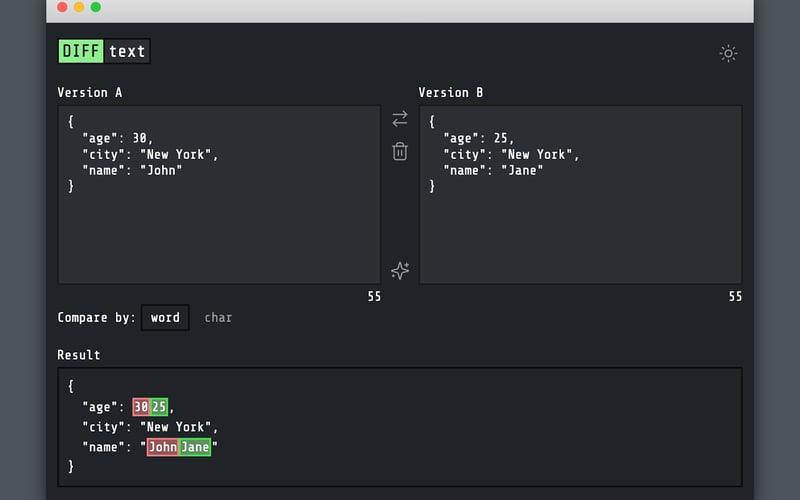Screen dimensions: 800x500
Task: Click the sparkle format icon
Action: pos(400,271)
